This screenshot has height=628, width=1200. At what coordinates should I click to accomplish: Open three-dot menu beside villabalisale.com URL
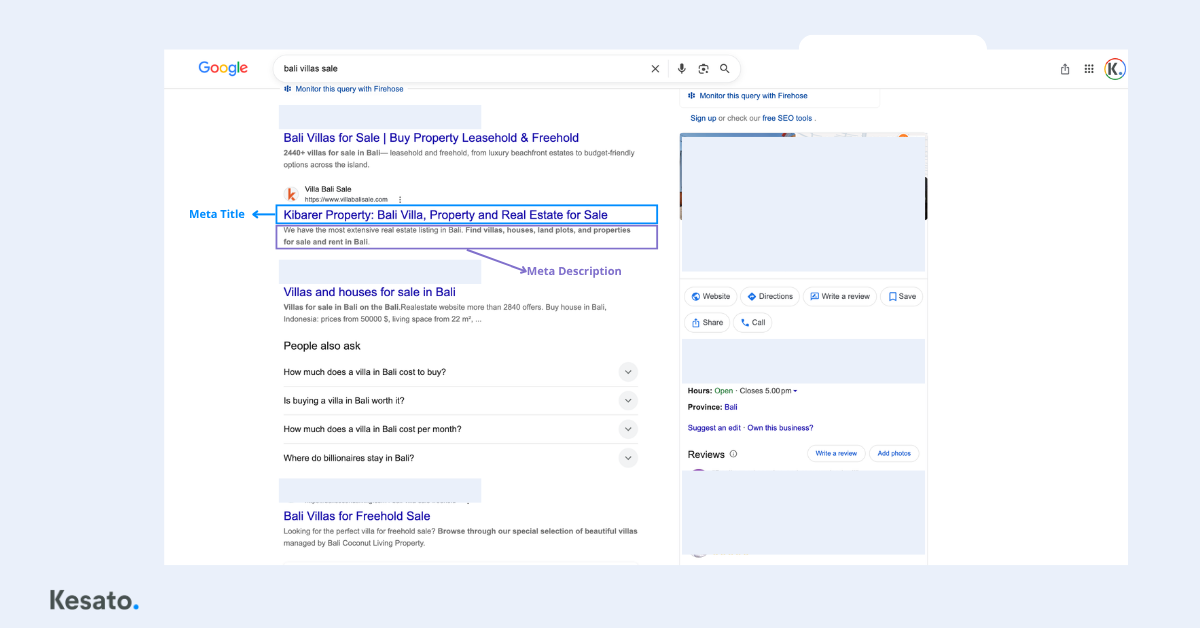coord(400,200)
